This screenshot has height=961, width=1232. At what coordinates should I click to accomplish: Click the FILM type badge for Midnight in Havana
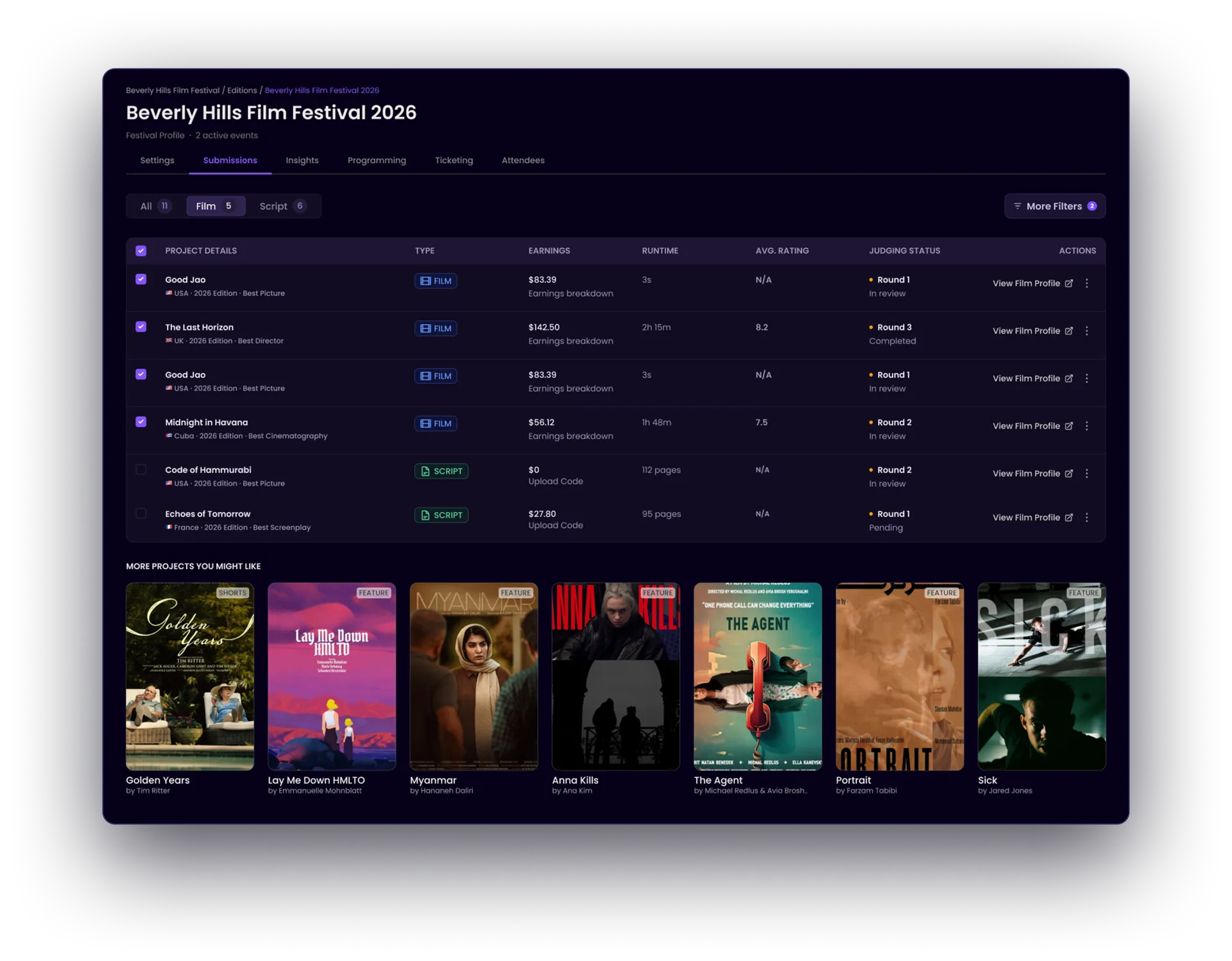[436, 423]
